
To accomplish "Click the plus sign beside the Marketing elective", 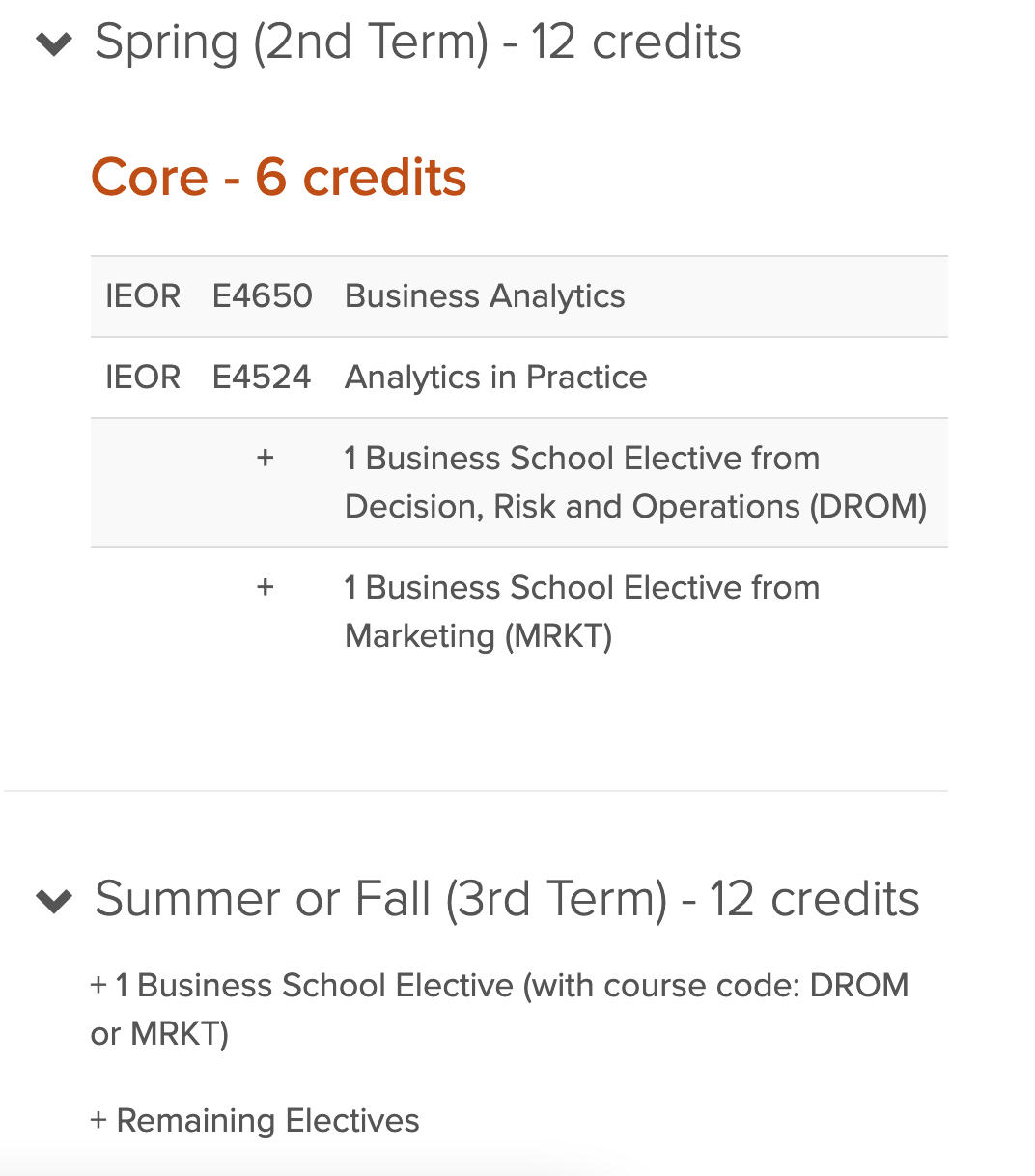I will coord(266,587).
